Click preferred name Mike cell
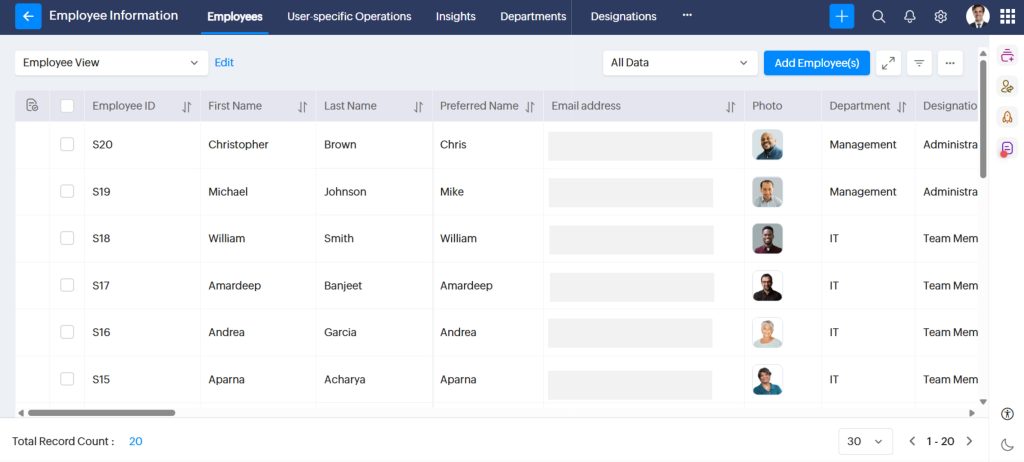The image size is (1024, 462). click(452, 192)
